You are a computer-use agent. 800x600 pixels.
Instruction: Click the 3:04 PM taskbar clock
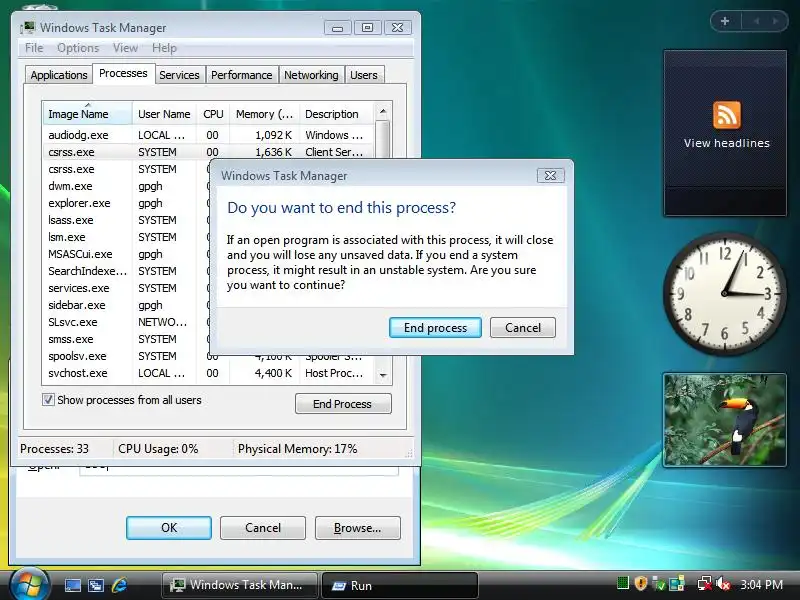point(761,584)
